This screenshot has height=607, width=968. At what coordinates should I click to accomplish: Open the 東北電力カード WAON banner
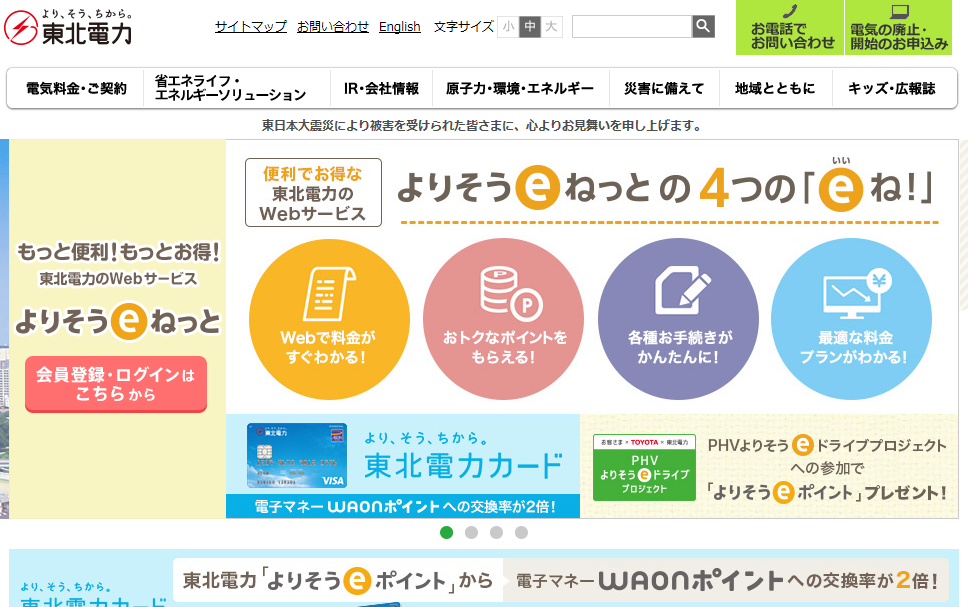tap(403, 466)
